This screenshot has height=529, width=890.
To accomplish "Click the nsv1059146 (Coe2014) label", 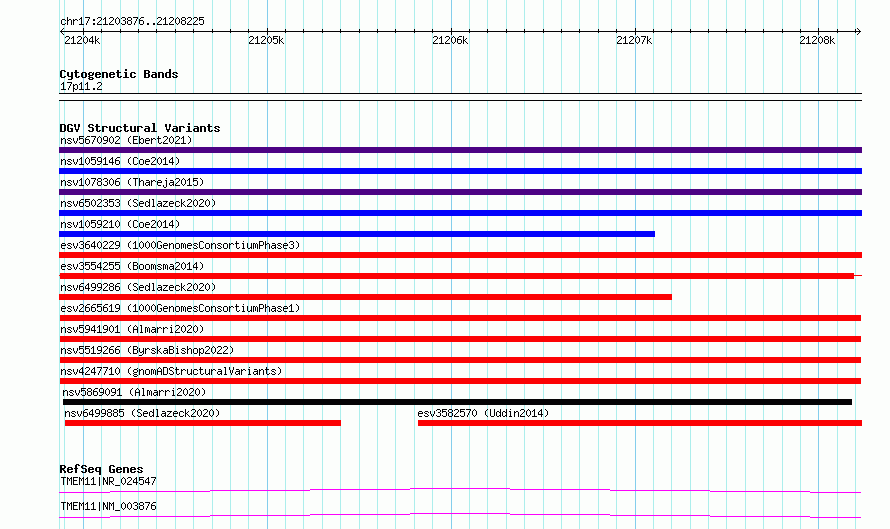I will click(x=120, y=161).
